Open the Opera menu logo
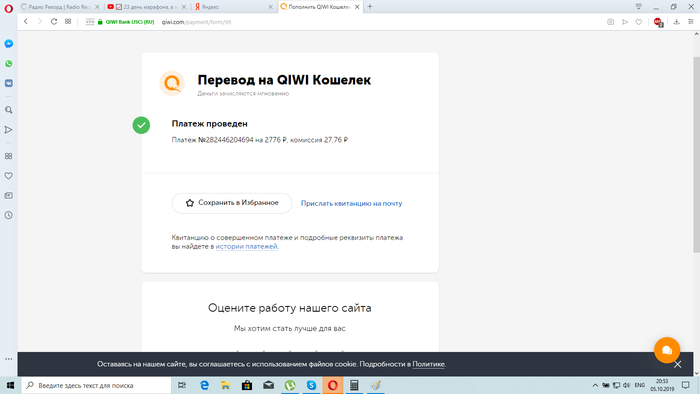700x394 pixels. [x=8, y=8]
